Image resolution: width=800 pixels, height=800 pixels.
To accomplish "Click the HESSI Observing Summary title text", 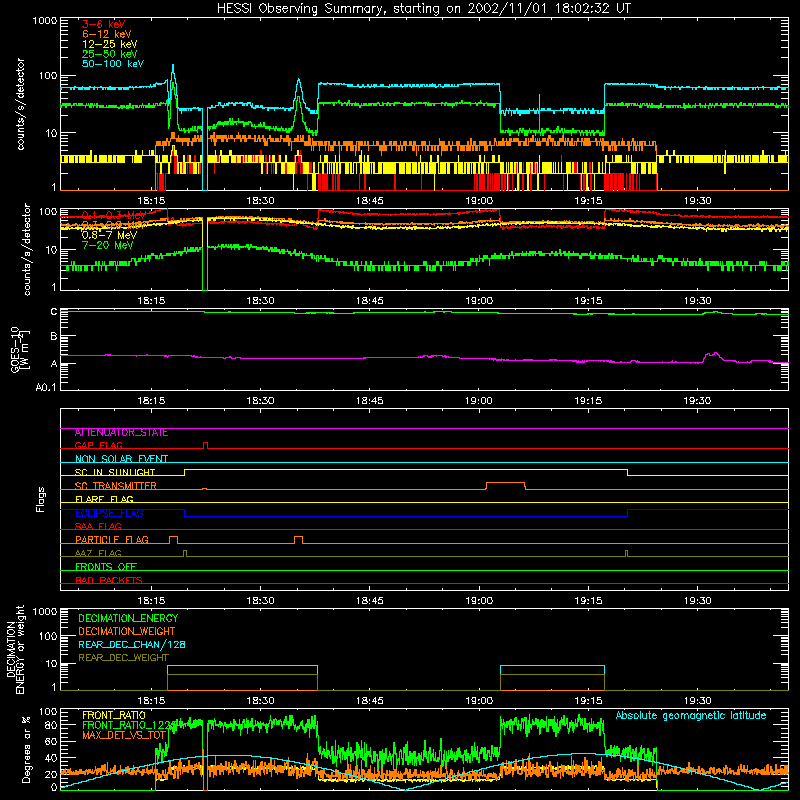I will point(423,9).
